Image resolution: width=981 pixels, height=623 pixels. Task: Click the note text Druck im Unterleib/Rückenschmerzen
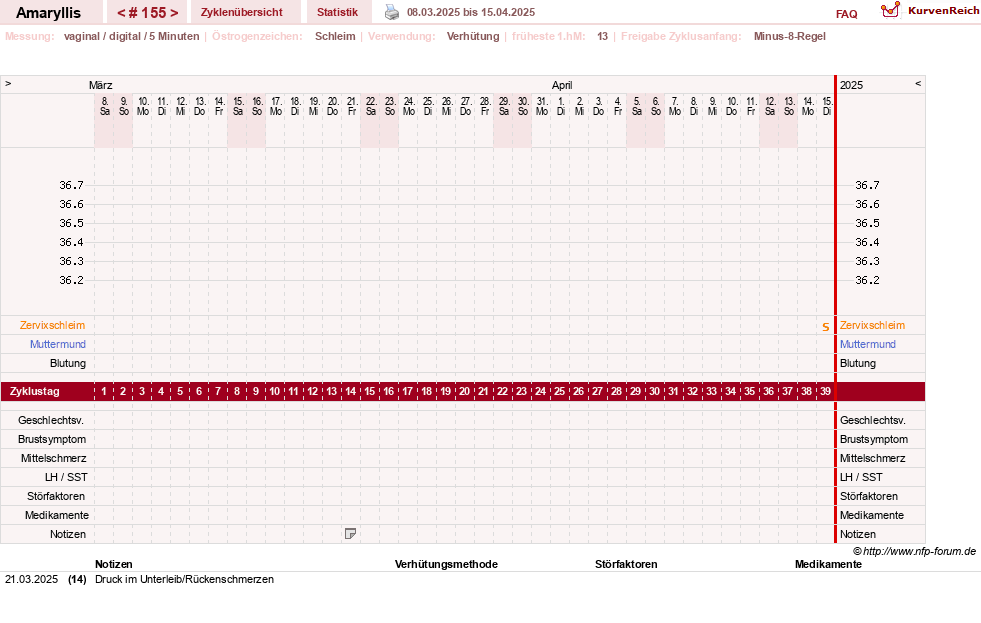[x=185, y=579]
